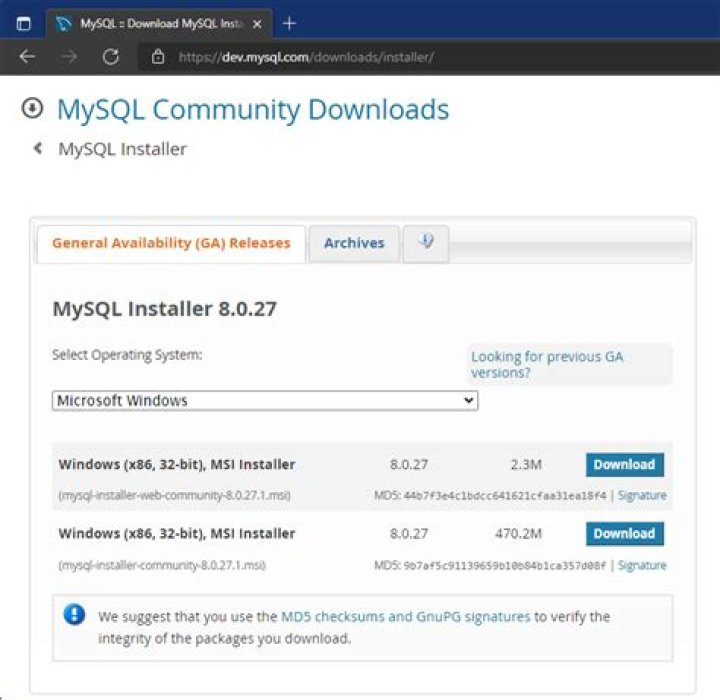Close the MySQL download tab
The height and width of the screenshot is (700, 720).
point(257,24)
